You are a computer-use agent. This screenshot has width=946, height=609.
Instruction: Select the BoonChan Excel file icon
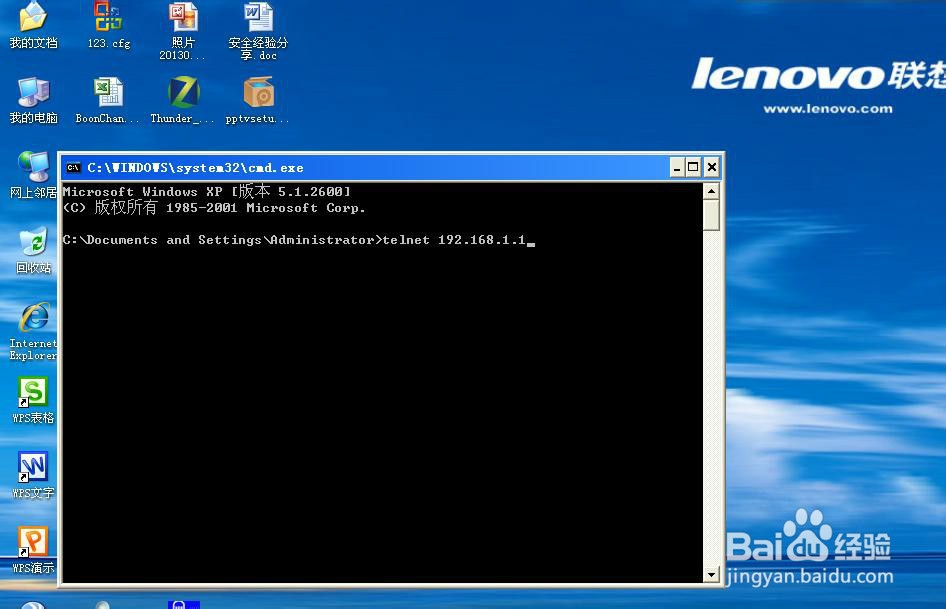[x=108, y=92]
